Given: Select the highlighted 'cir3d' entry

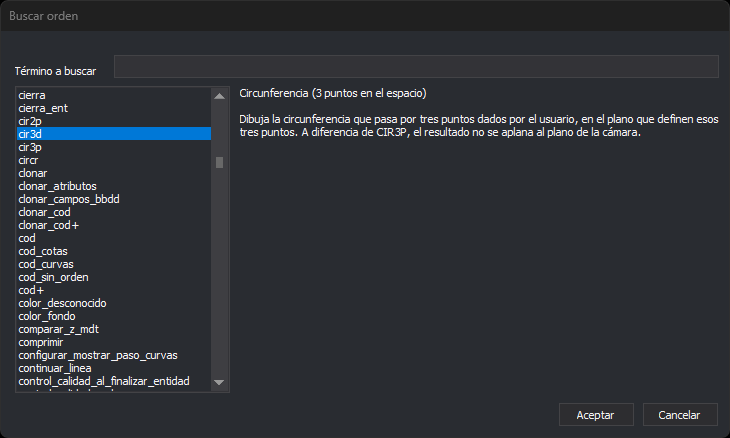Looking at the screenshot, I should click(114, 134).
